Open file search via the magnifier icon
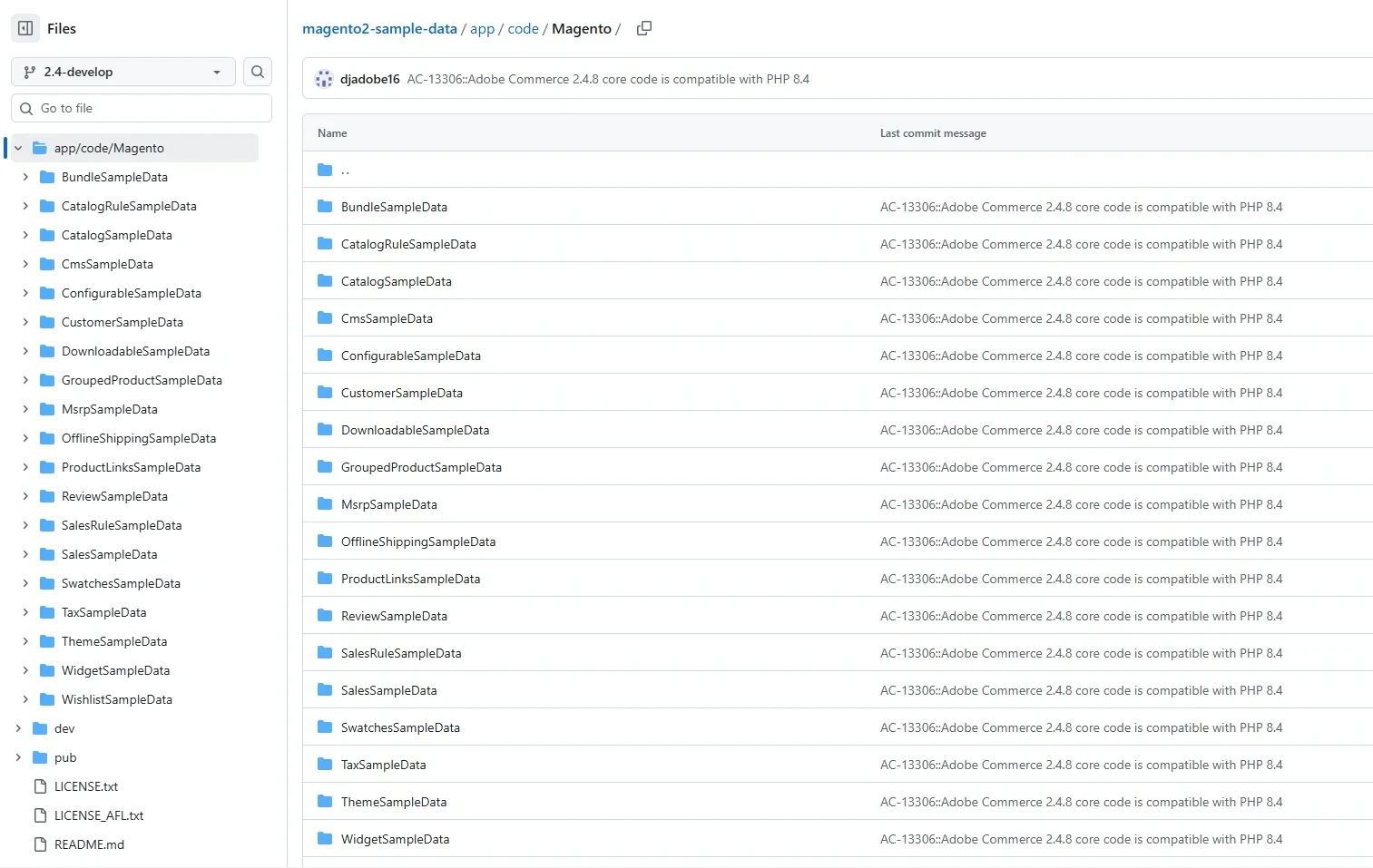This screenshot has width=1373, height=868. (258, 72)
